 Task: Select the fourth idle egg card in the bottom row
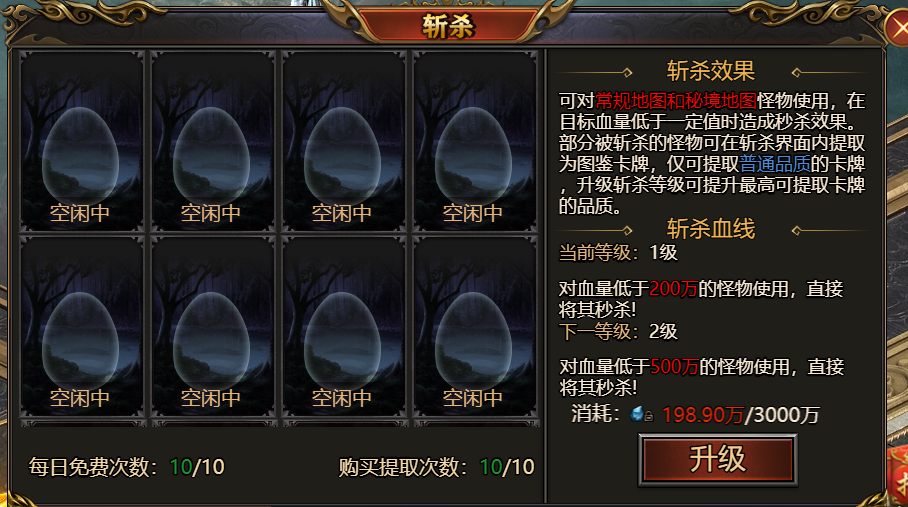(474, 326)
